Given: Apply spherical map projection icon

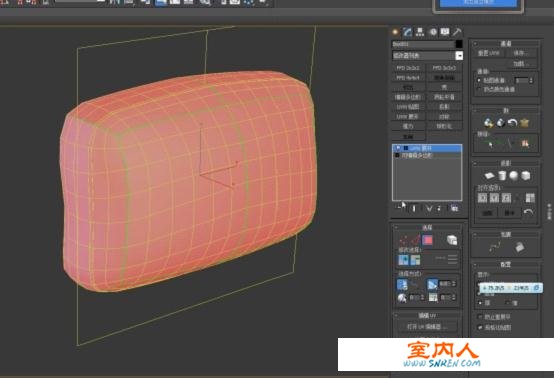Looking at the screenshot, I should 513,175.
